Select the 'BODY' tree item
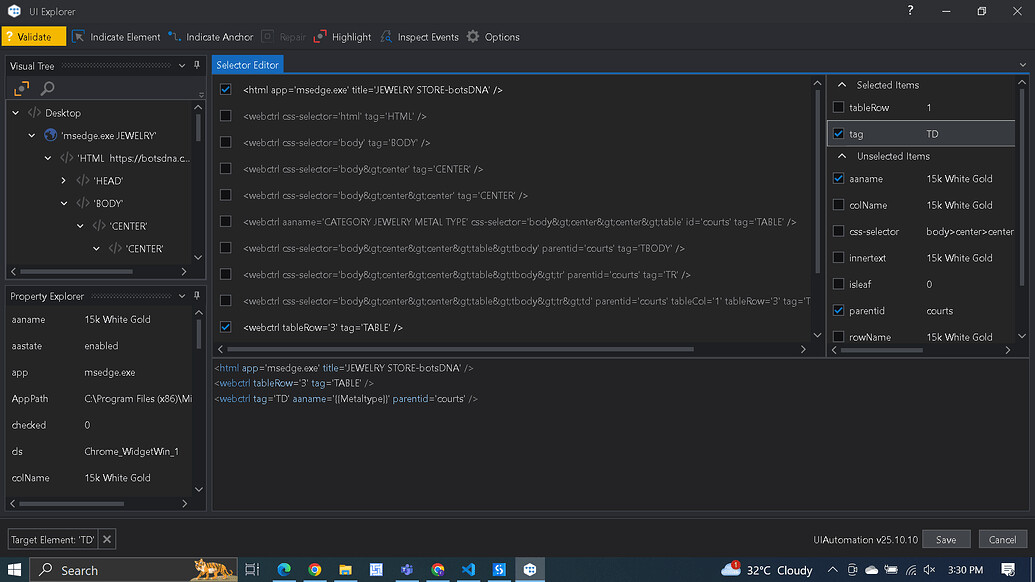This screenshot has height=582, width=1035. 108,203
